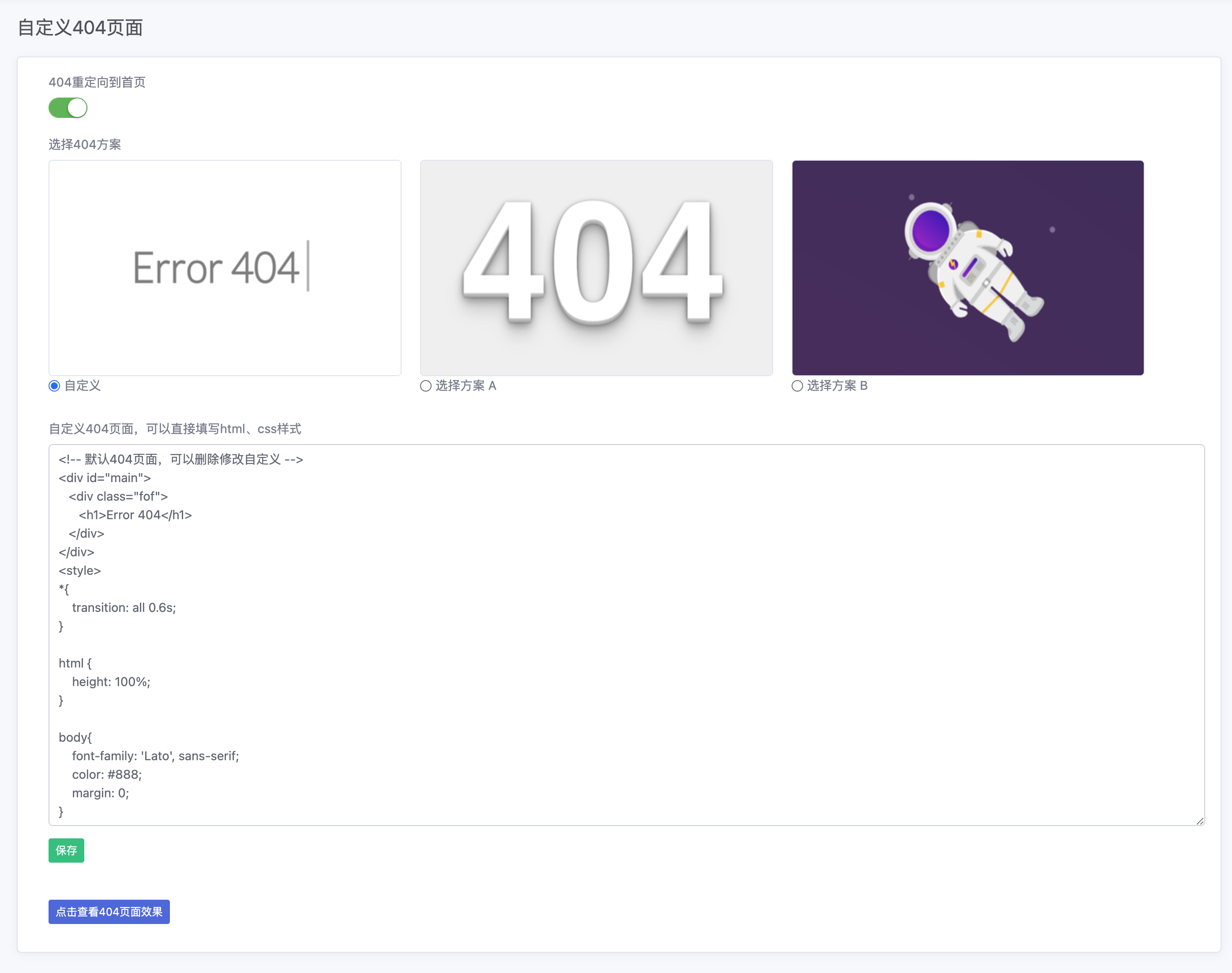Click the <h1>Error 404</h1> code line

[135, 515]
